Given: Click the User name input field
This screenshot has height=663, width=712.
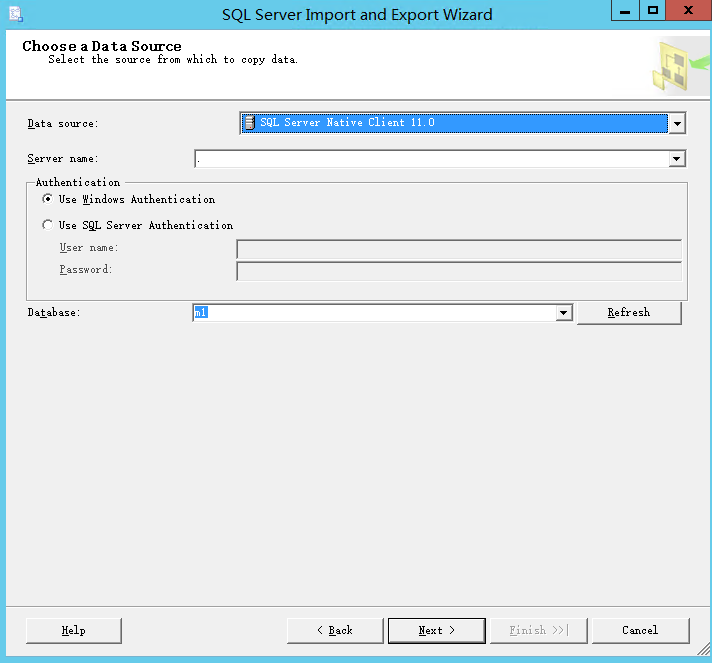Looking at the screenshot, I should (459, 249).
